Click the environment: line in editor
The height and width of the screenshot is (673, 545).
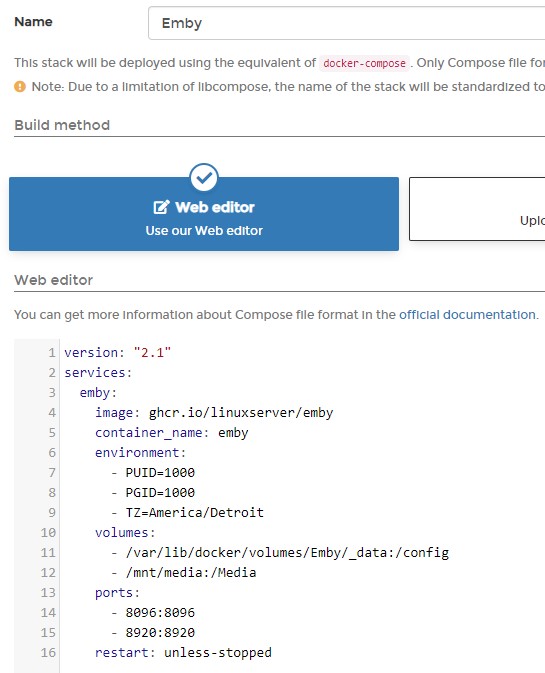click(x=140, y=452)
